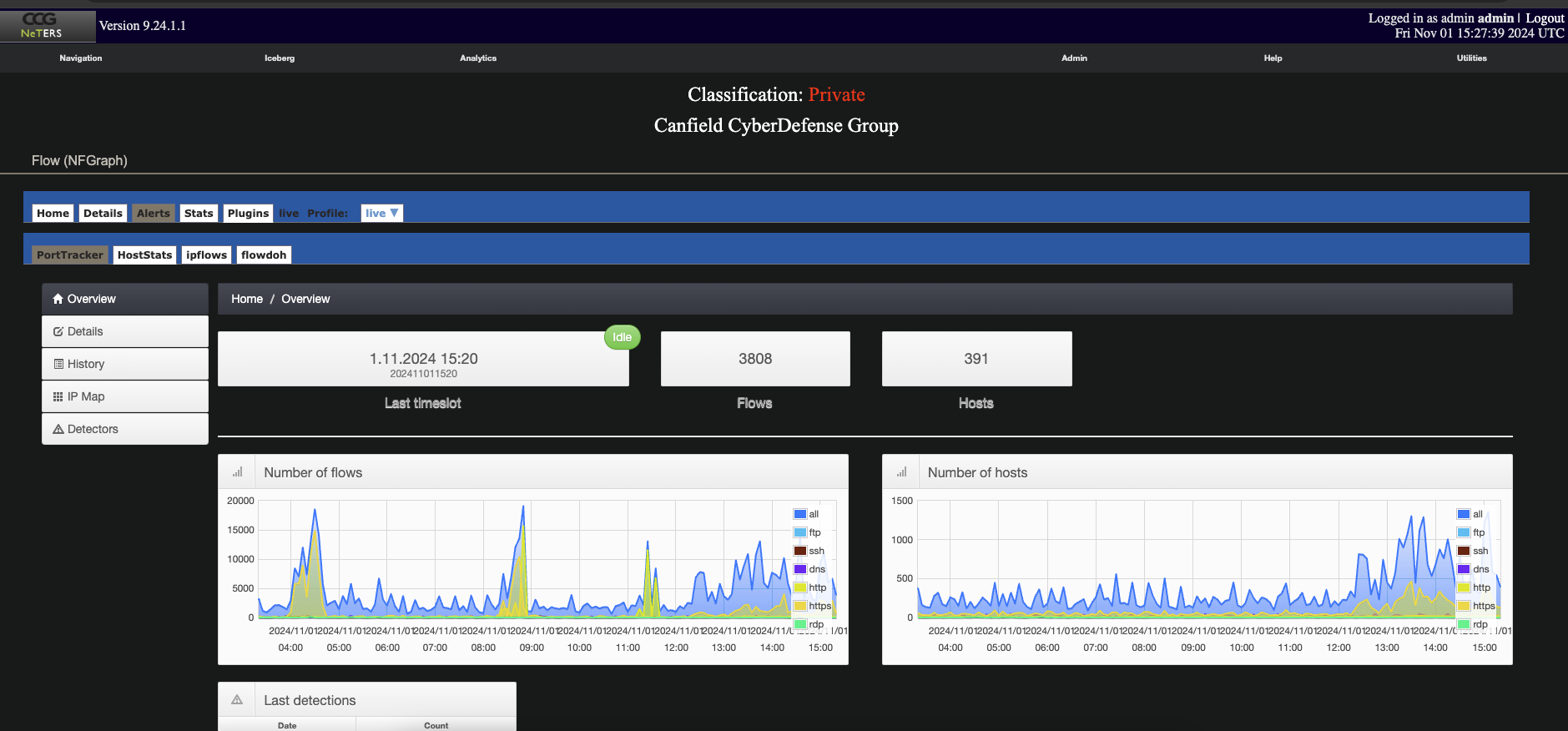Image resolution: width=1568 pixels, height=731 pixels.
Task: Click the Overview home icon in sidebar
Action: (58, 299)
